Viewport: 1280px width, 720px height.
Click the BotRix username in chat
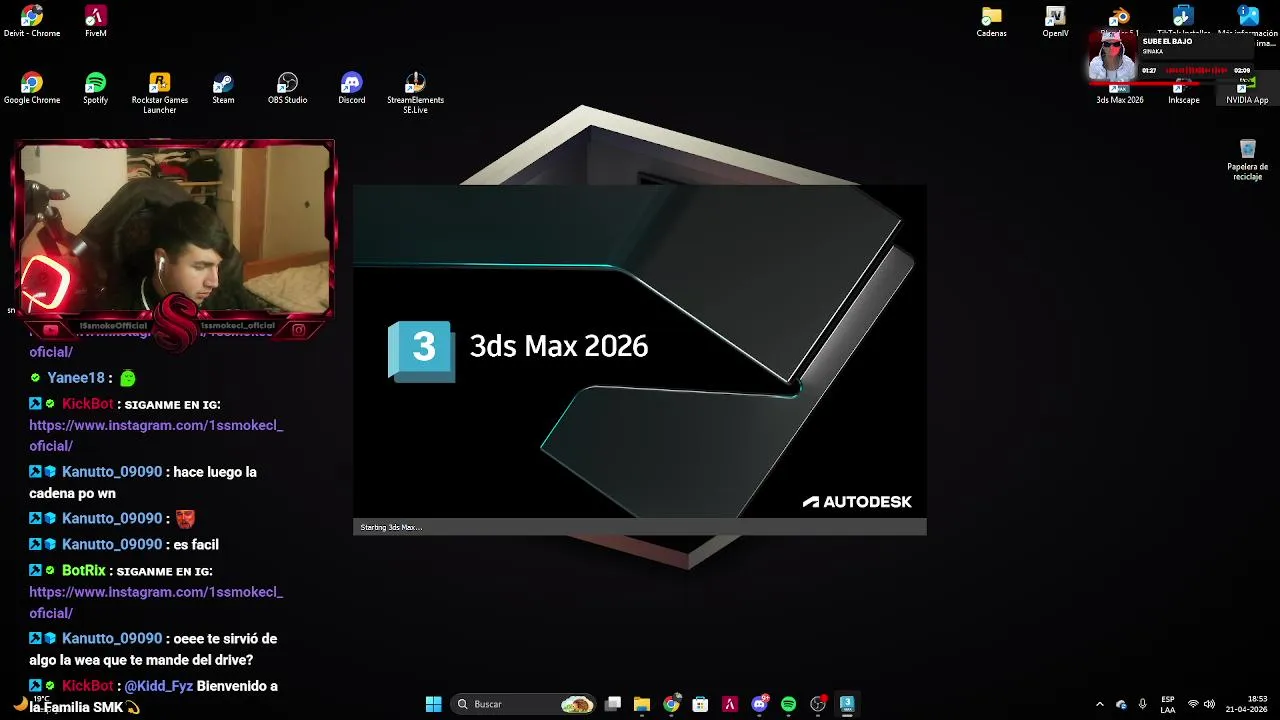[x=84, y=571]
